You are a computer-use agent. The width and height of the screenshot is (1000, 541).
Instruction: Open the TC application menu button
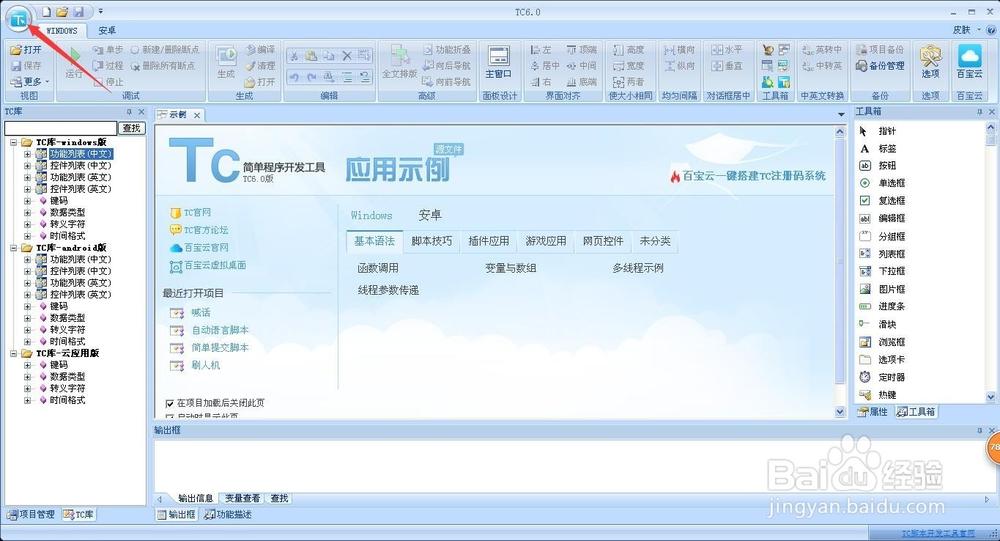coord(18,19)
